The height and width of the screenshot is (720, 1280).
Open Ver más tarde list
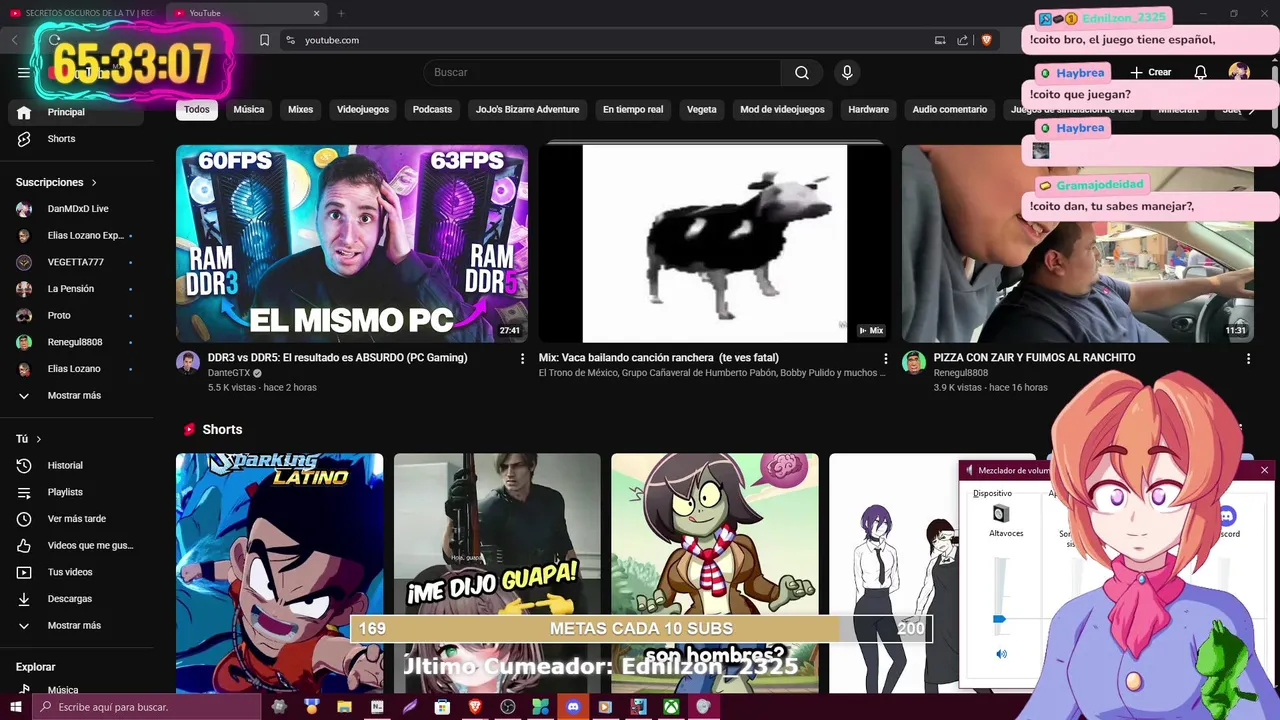(76, 519)
